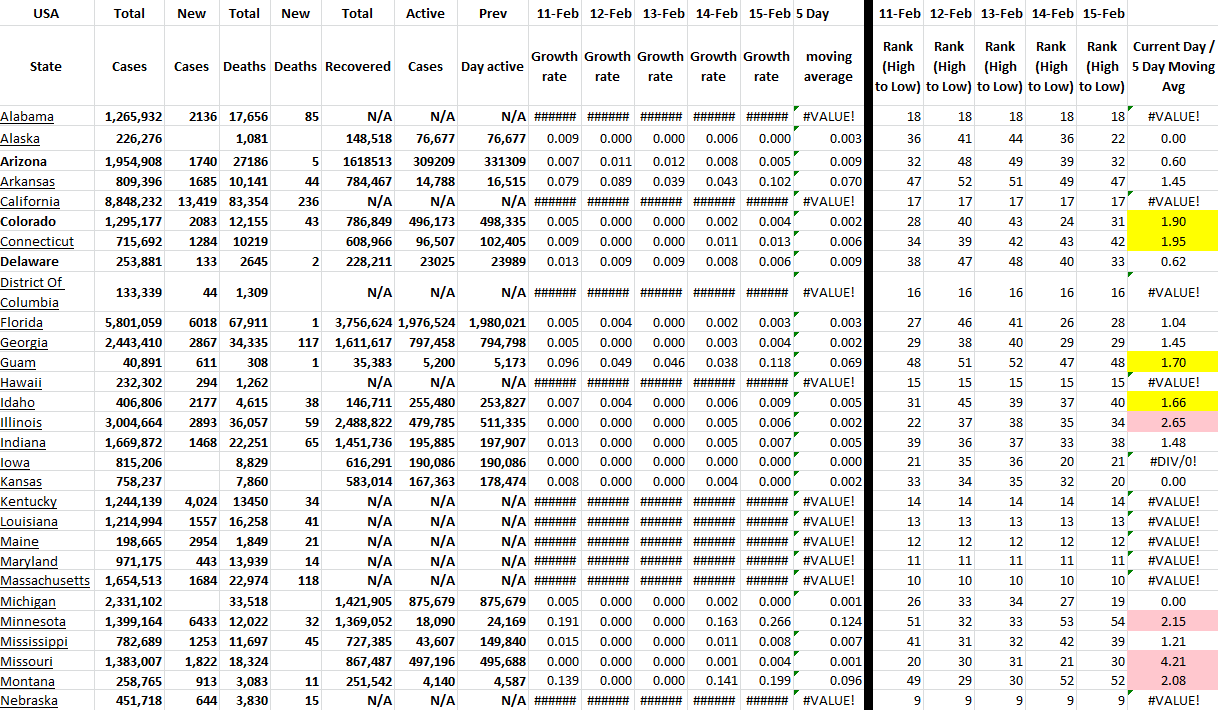Viewport: 1218px width, 710px height.
Task: Select California's total cases cell 8,848,232
Action: pos(133,202)
